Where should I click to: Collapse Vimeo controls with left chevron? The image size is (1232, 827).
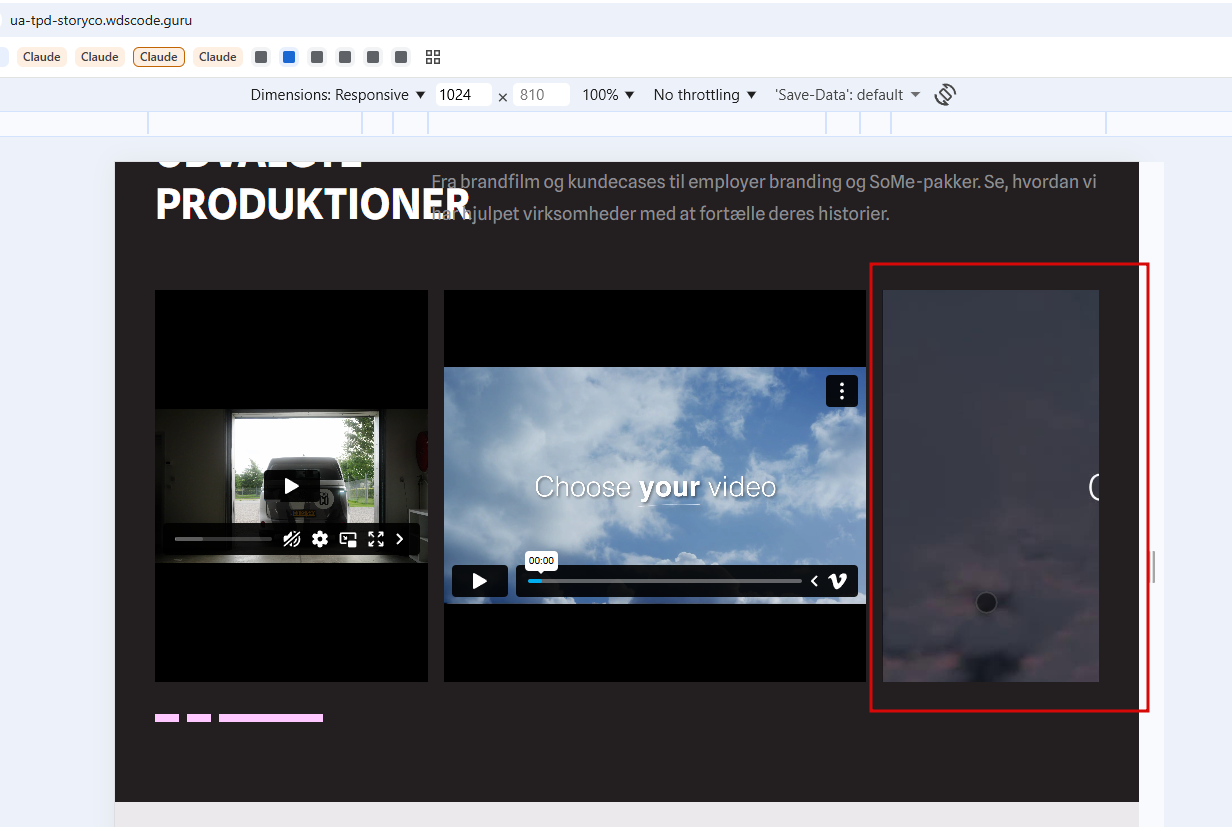814,581
